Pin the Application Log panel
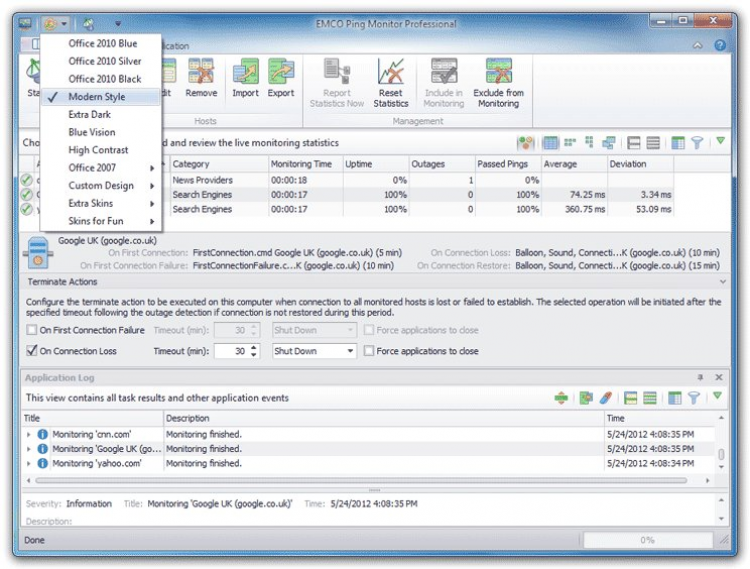750x569 pixels. pos(700,377)
